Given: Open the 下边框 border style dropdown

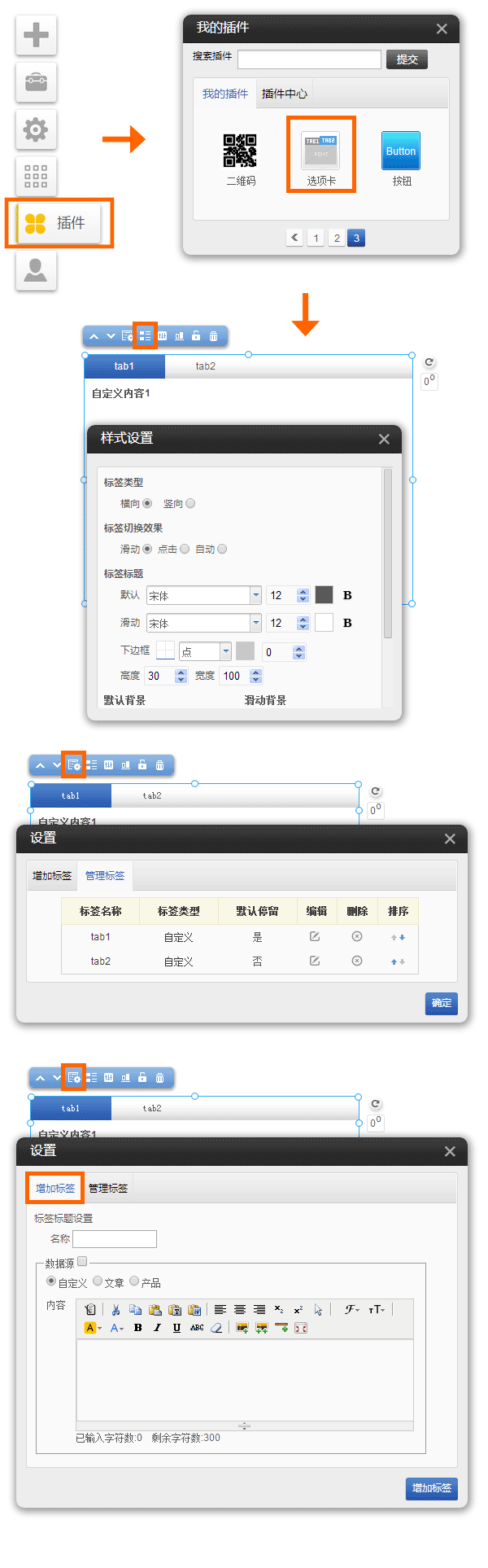Looking at the screenshot, I should point(226,651).
